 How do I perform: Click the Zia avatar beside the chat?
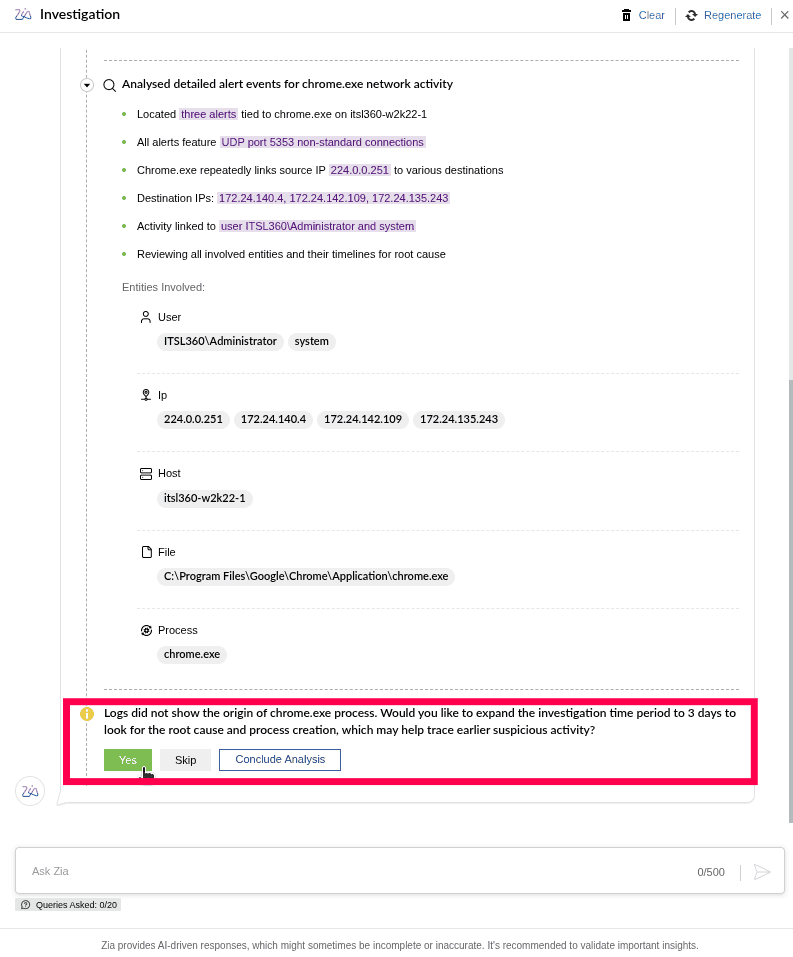(x=30, y=791)
